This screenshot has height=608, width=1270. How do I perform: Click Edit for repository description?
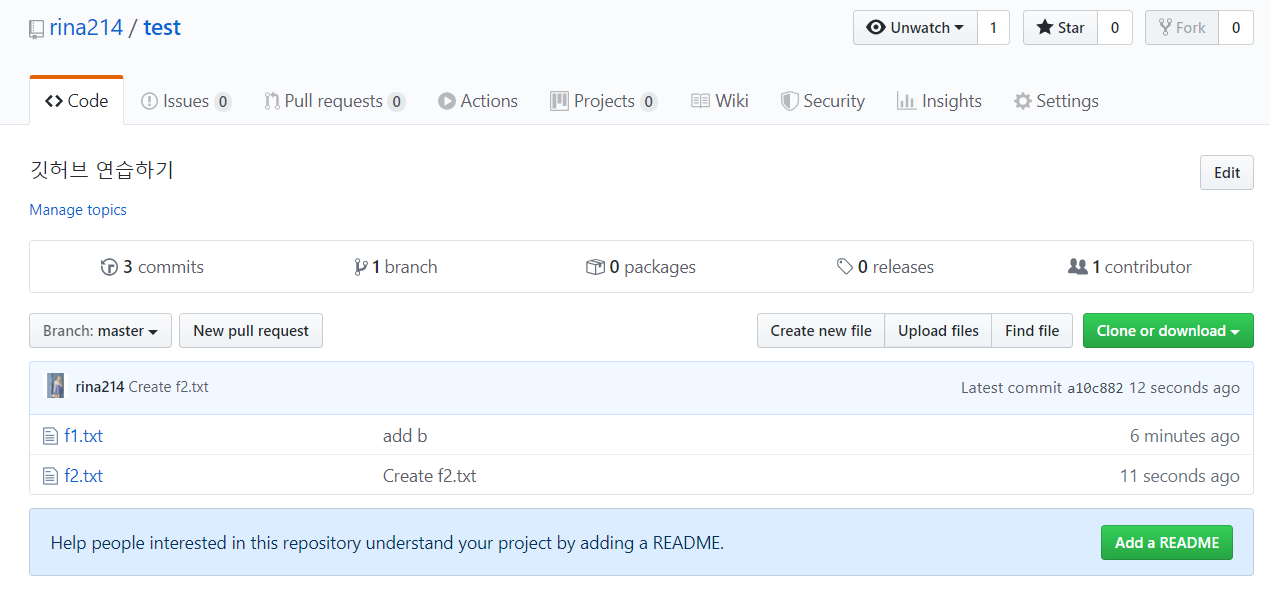[1227, 173]
